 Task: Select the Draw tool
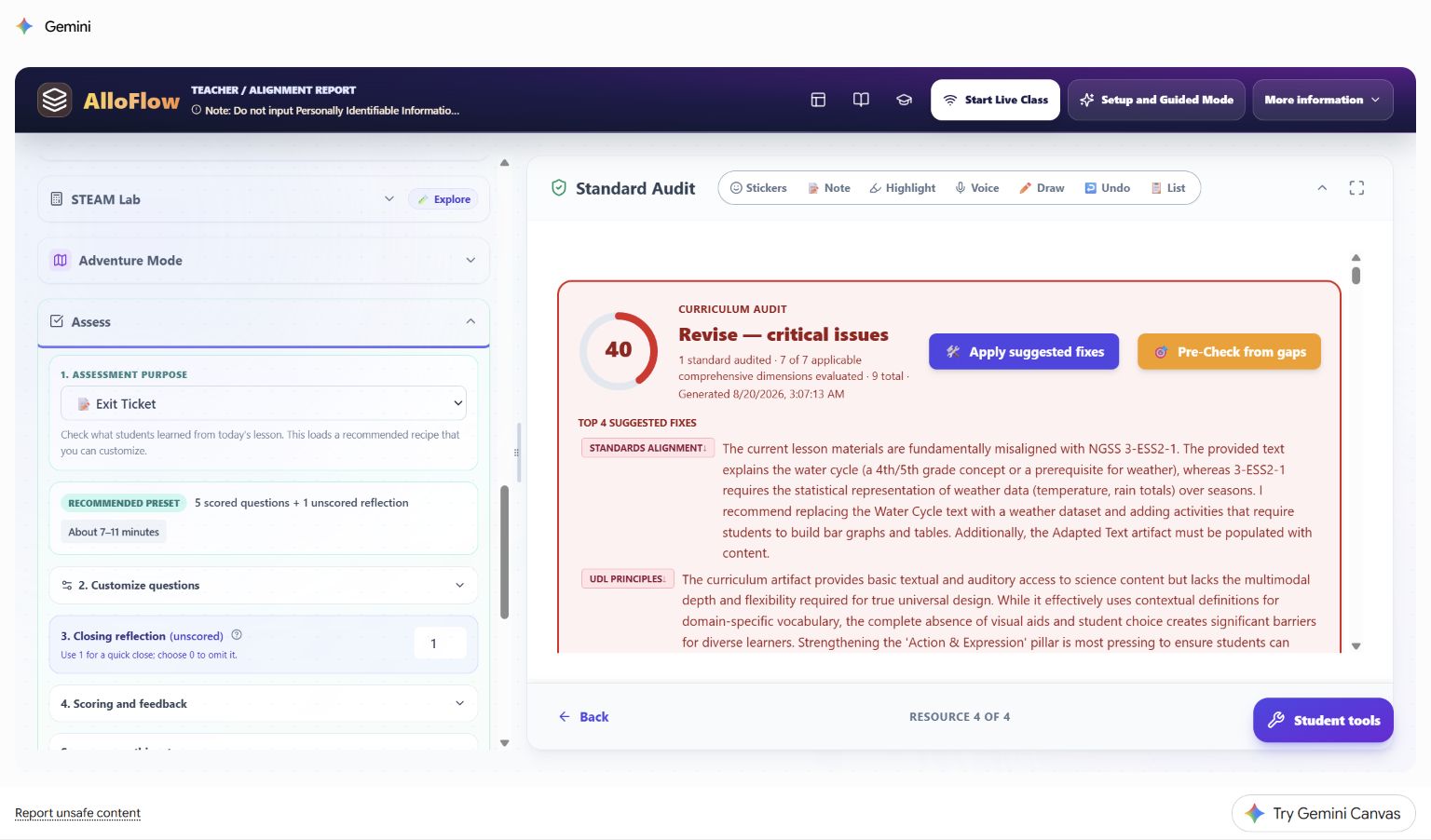click(x=1042, y=188)
